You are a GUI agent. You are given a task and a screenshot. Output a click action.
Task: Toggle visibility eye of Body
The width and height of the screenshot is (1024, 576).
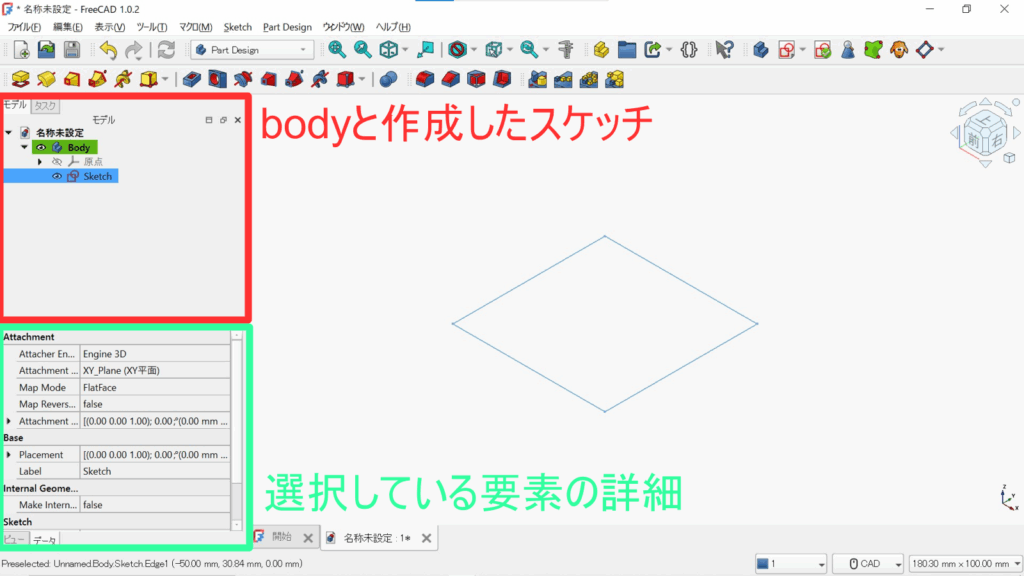[x=41, y=147]
